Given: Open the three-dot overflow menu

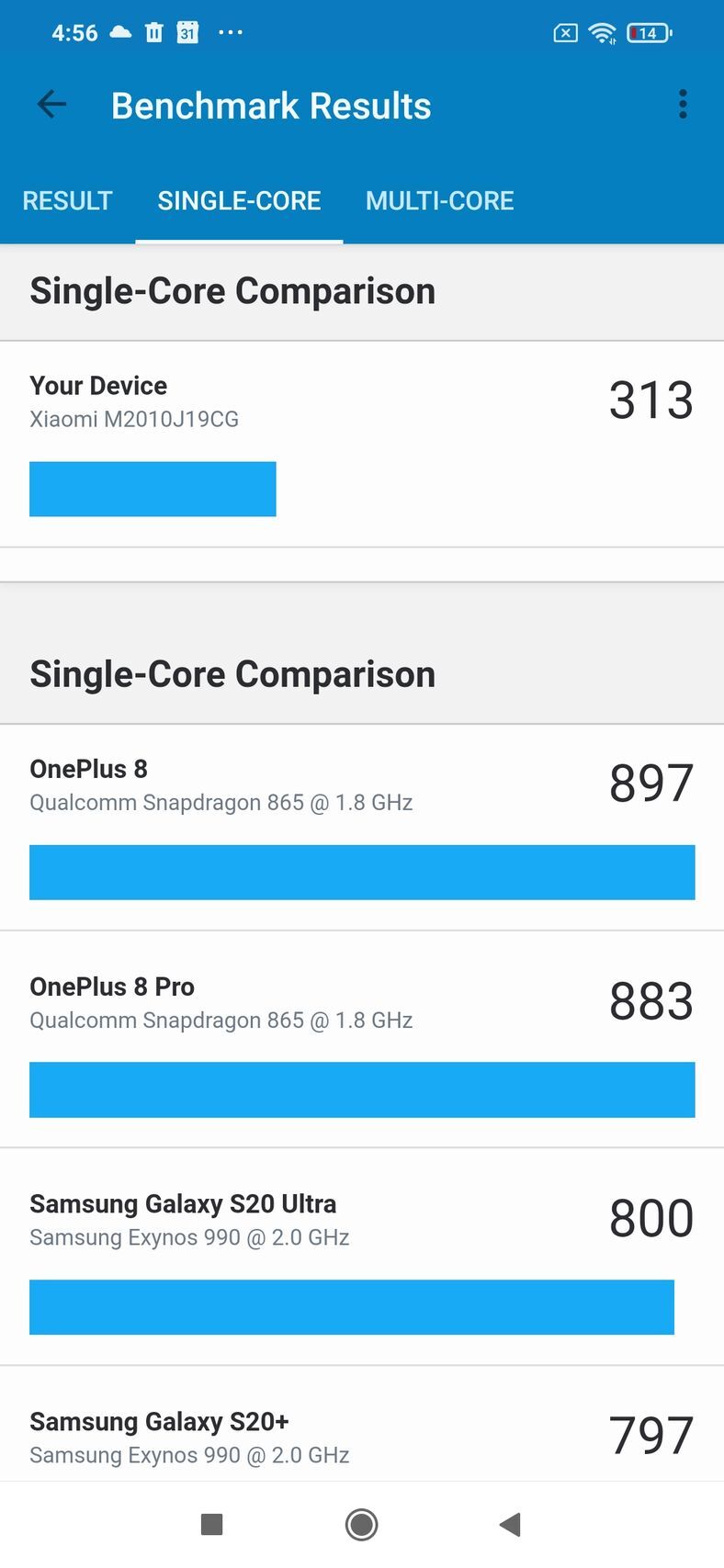Looking at the screenshot, I should (683, 105).
